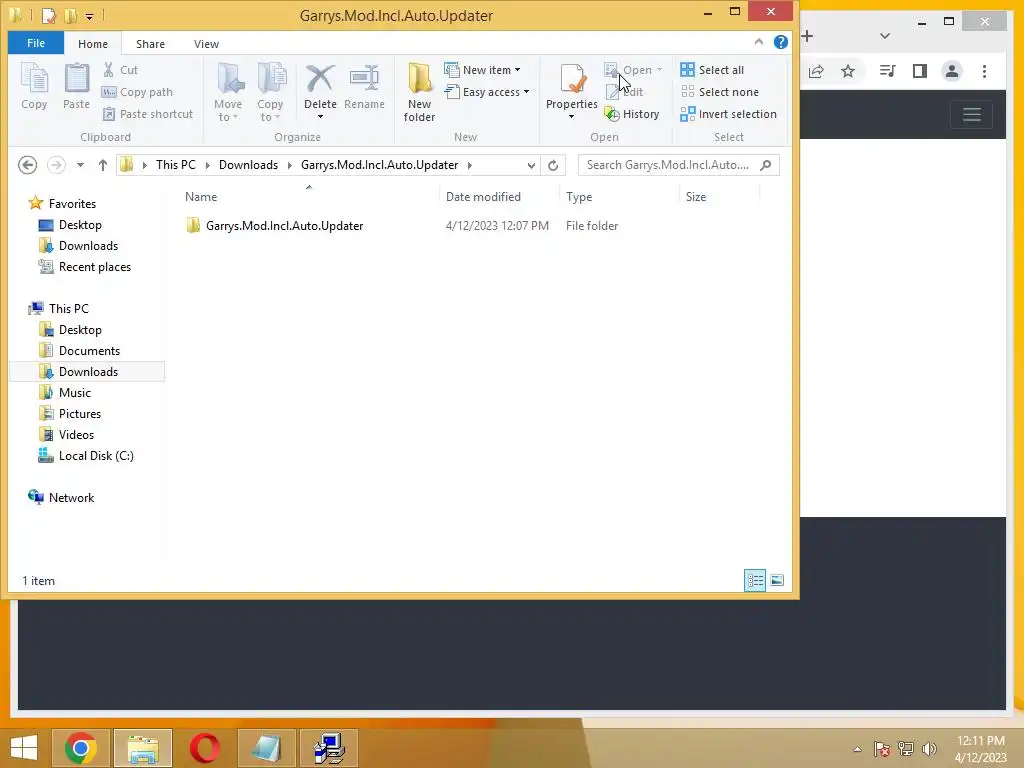Toggle the browser side panel icon
The width and height of the screenshot is (1024, 768).
point(920,71)
